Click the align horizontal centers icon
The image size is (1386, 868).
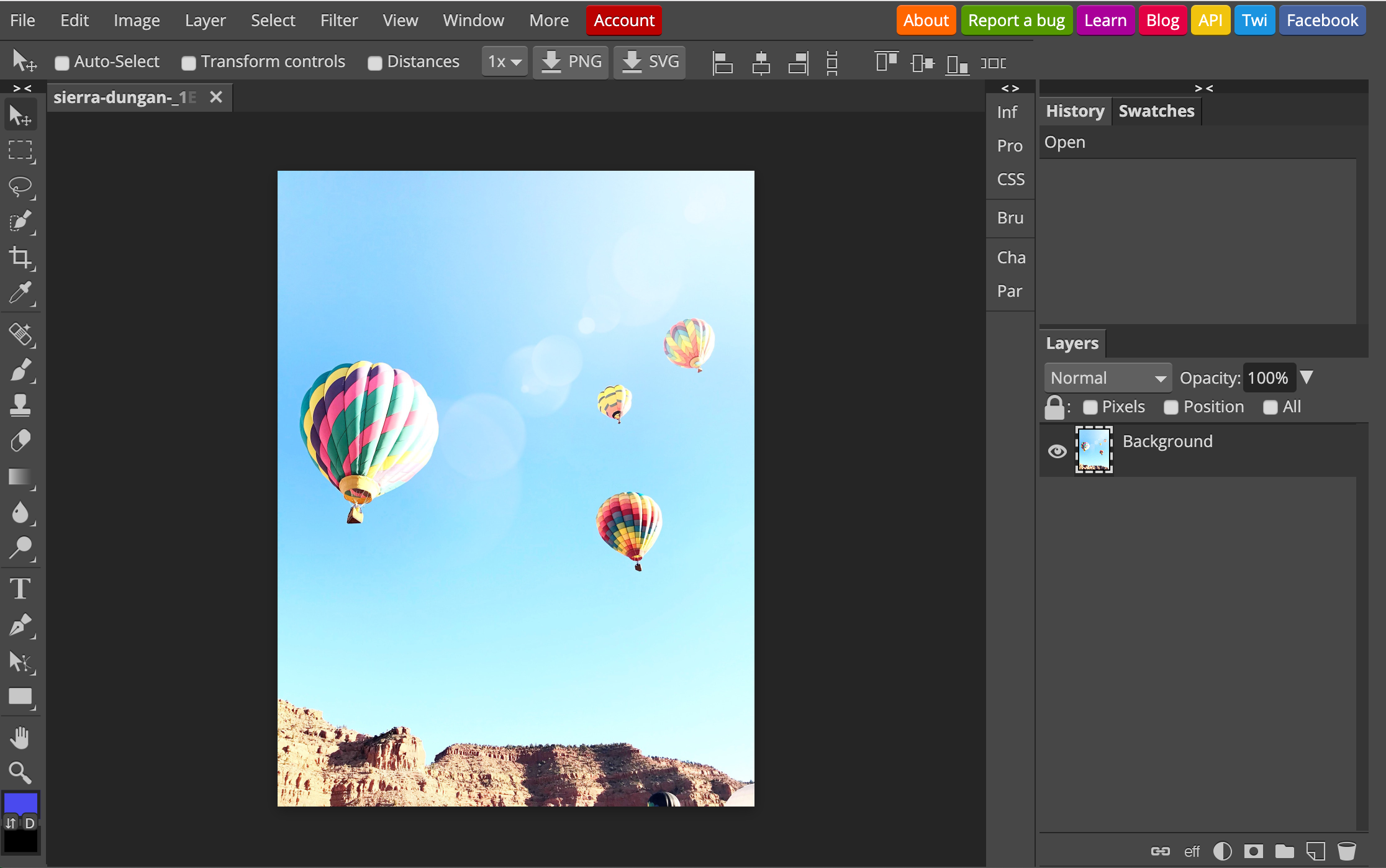tap(761, 63)
